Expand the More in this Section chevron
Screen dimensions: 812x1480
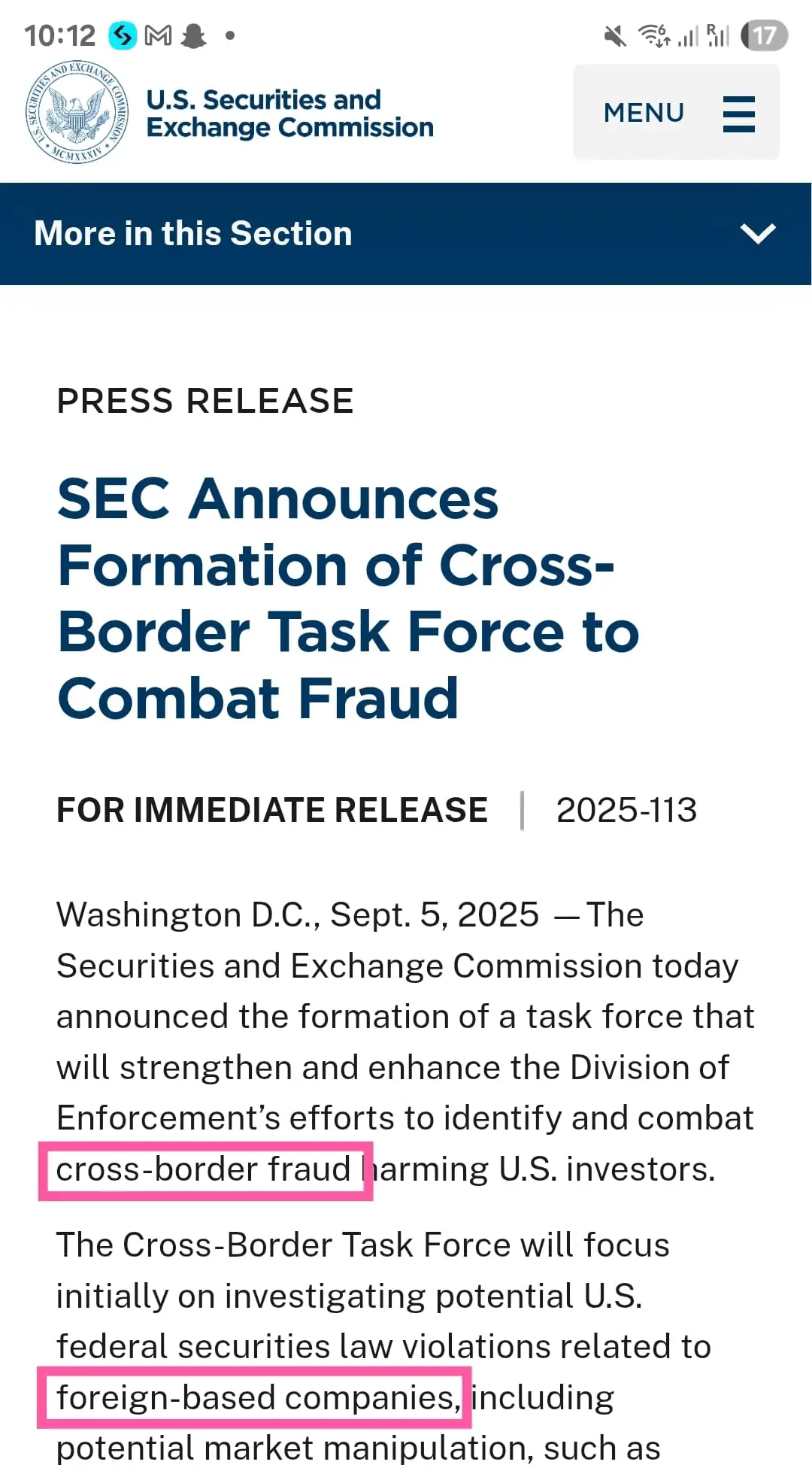click(x=757, y=233)
